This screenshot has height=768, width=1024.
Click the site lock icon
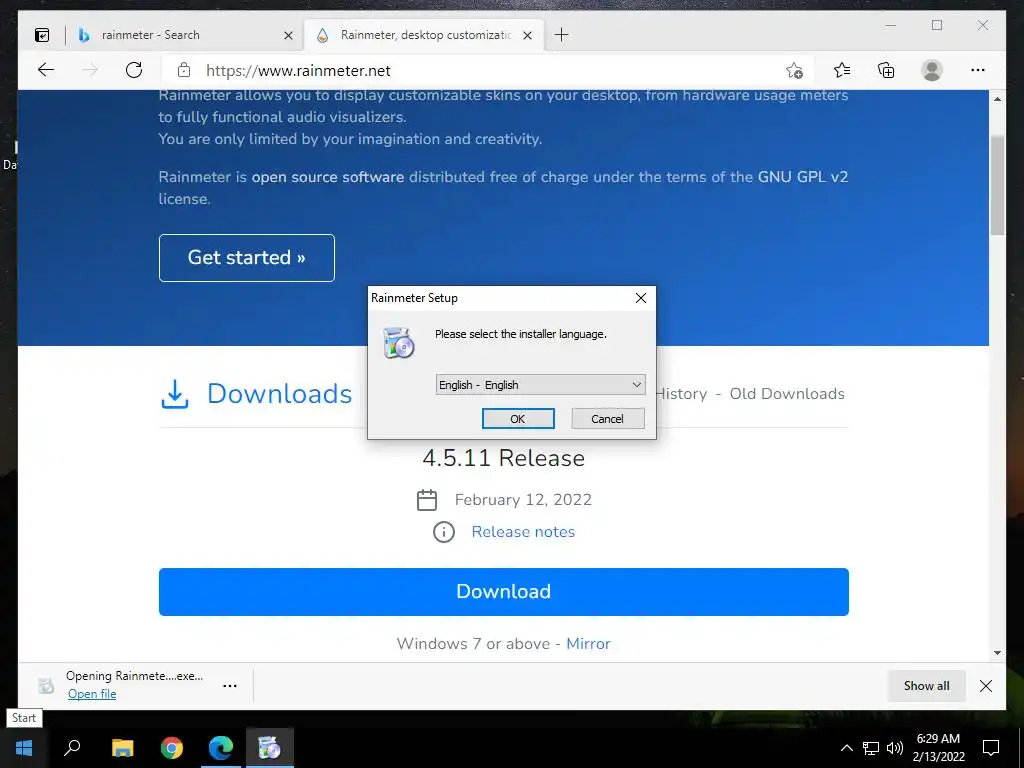pos(184,70)
